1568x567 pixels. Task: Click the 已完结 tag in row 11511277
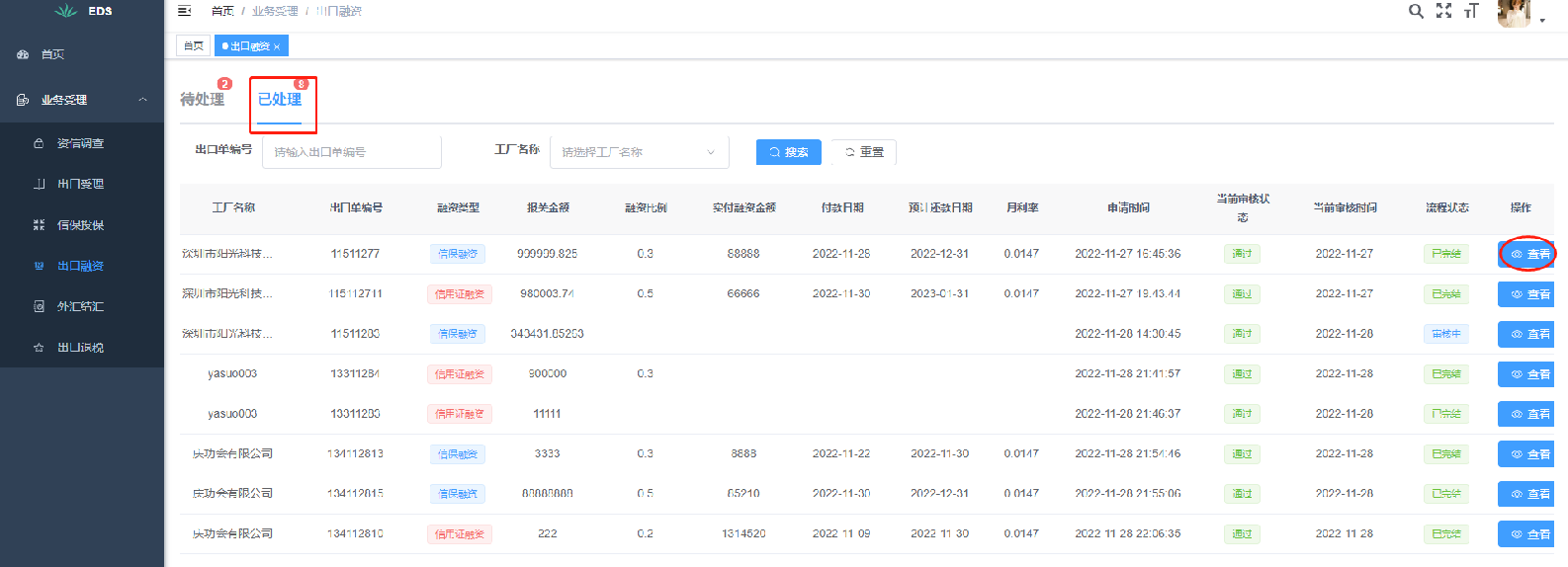[1446, 254]
